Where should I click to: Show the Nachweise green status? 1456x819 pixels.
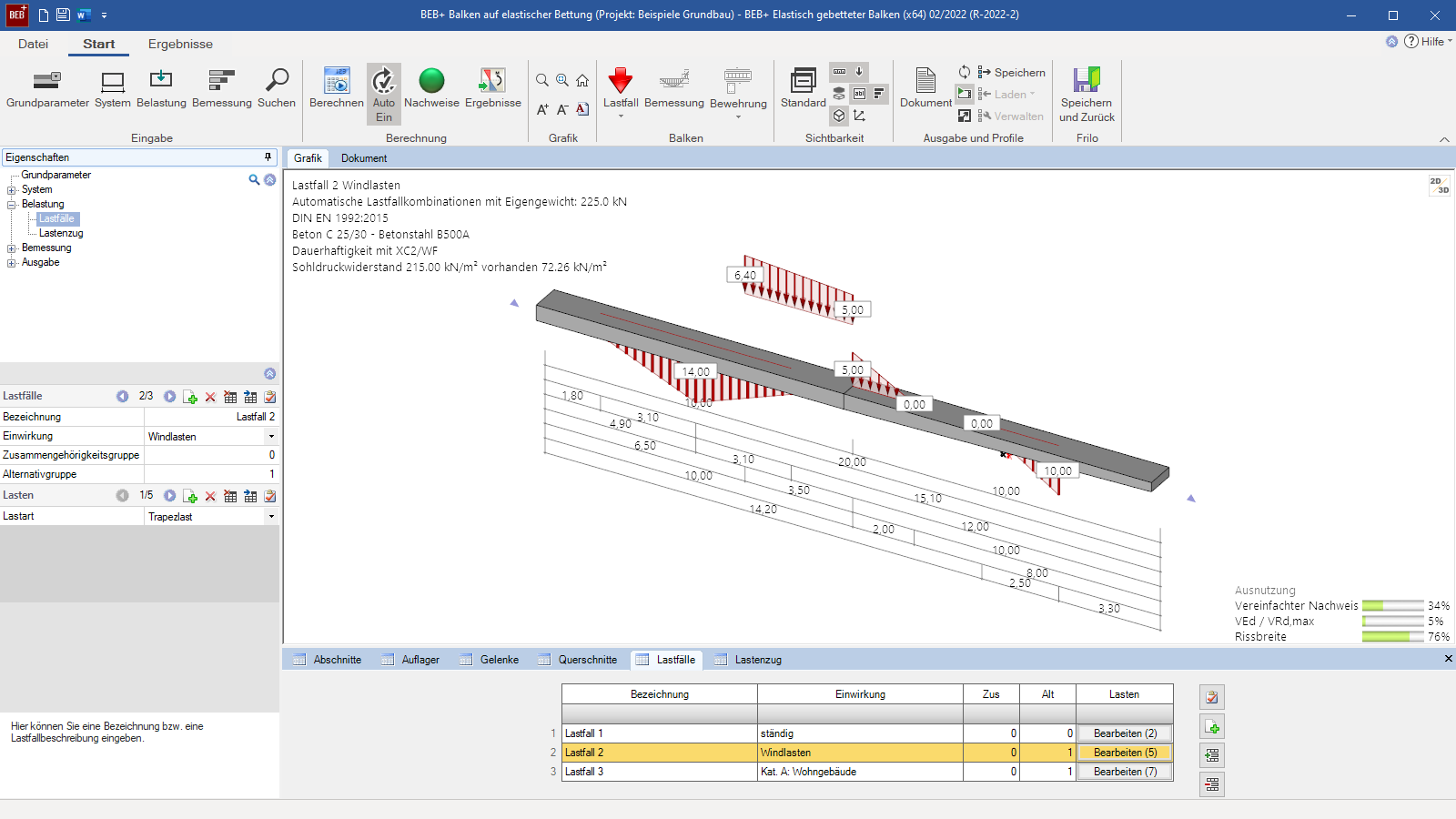pyautogui.click(x=431, y=89)
